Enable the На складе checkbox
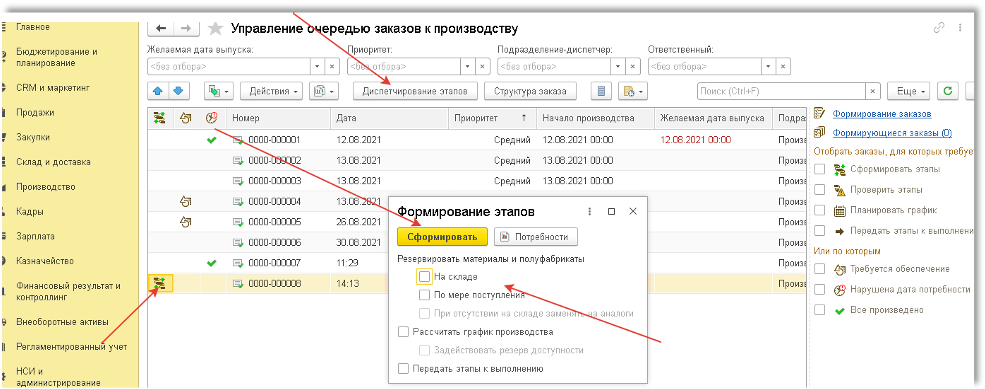 [425, 276]
